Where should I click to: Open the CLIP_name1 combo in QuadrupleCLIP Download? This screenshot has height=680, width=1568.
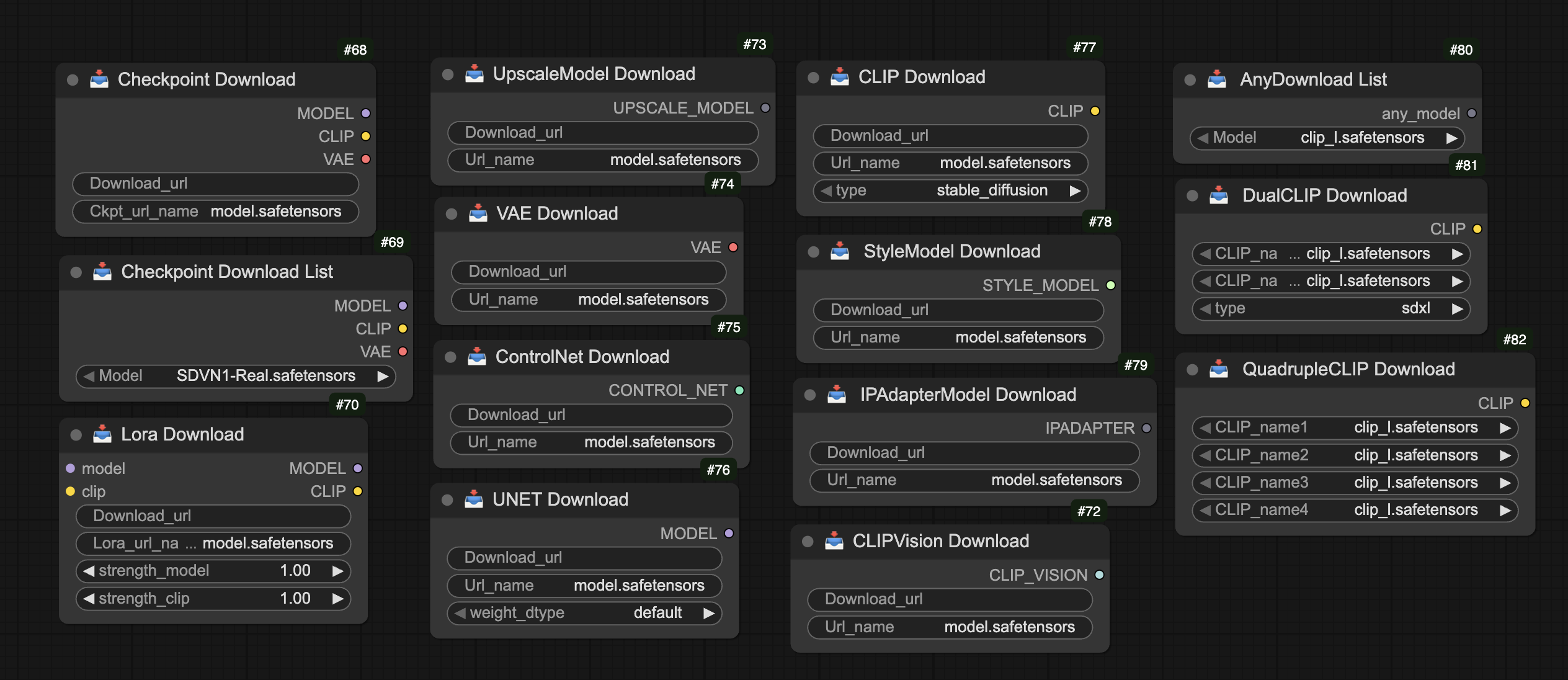click(x=1355, y=427)
